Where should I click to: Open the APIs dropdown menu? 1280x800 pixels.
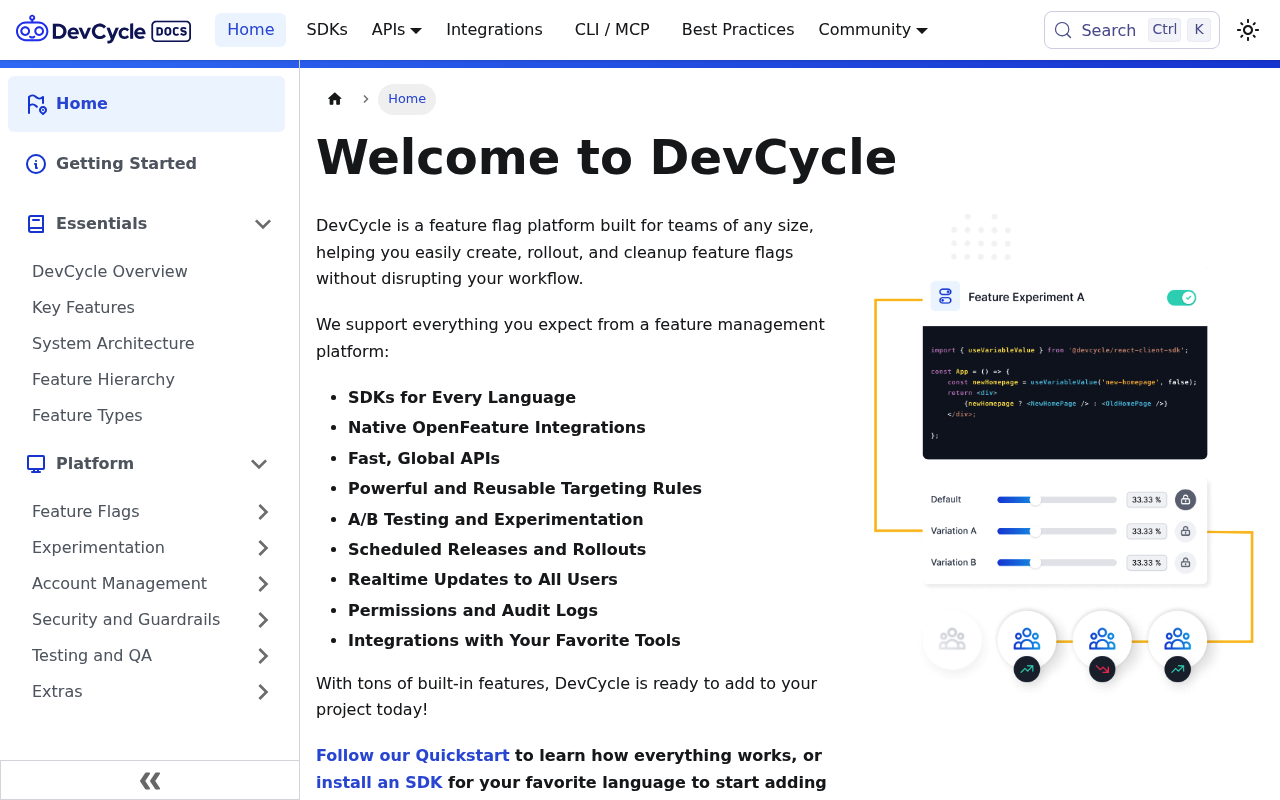tap(397, 30)
